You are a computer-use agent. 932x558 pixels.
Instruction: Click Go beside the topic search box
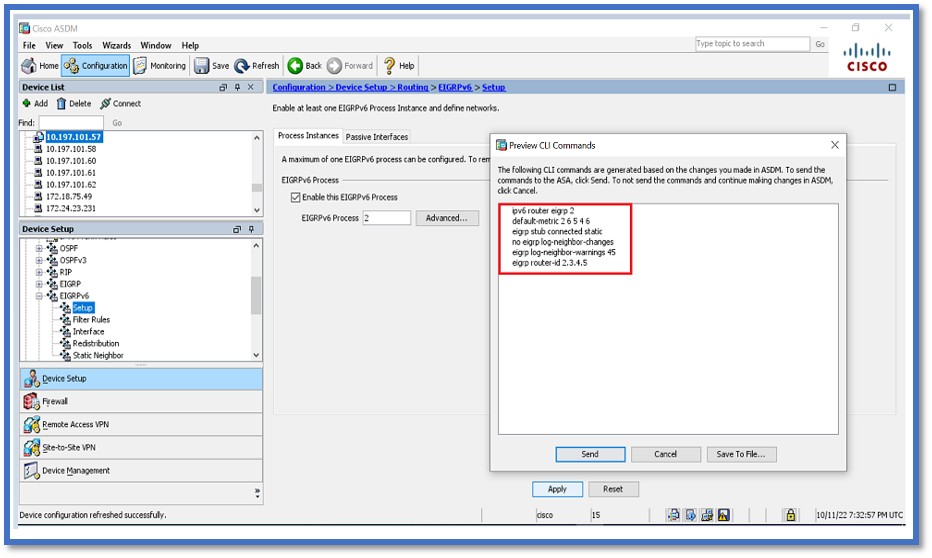pyautogui.click(x=820, y=44)
